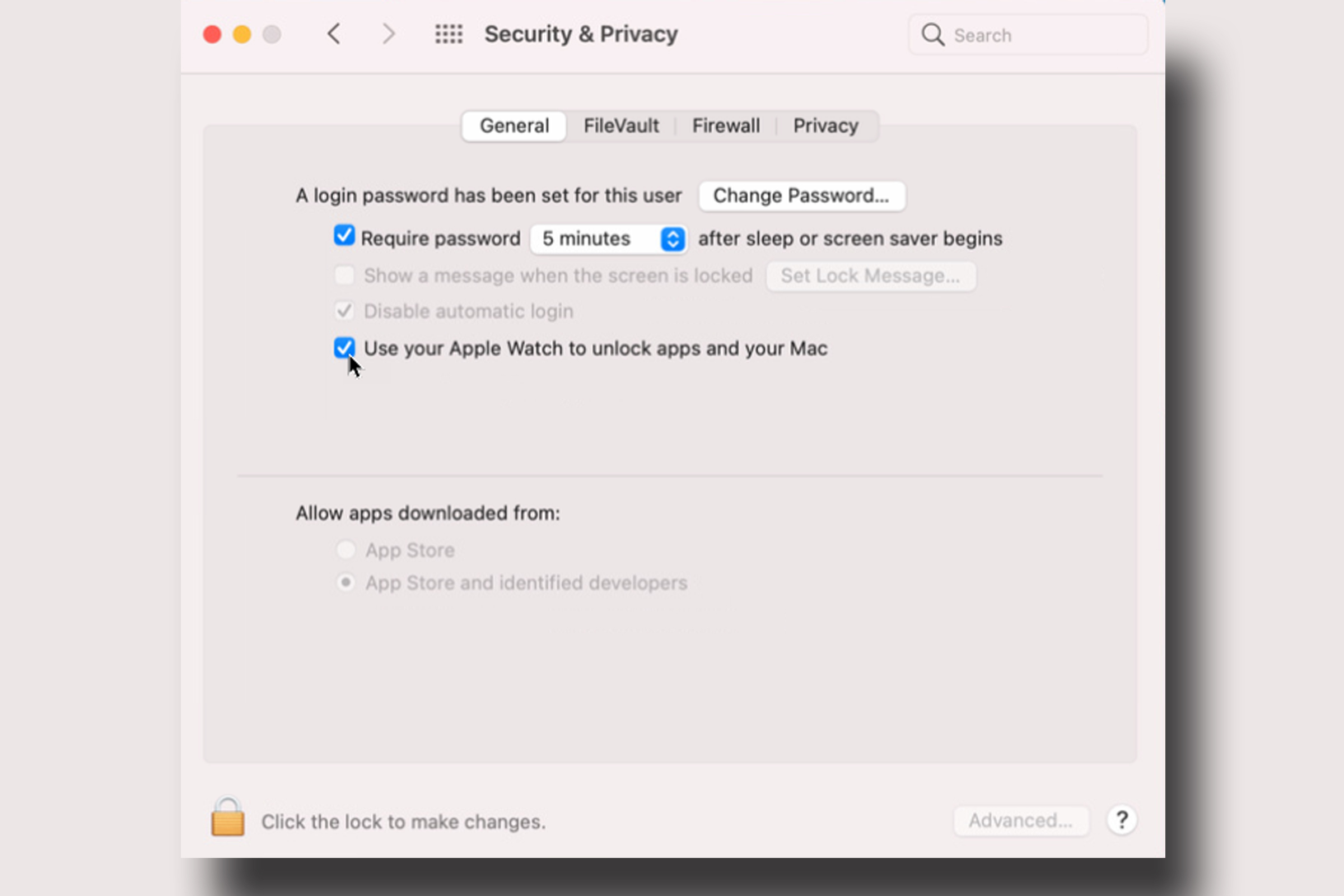Switch to the Firewall tab
Viewport: 1344px width, 896px height.
[x=726, y=125]
